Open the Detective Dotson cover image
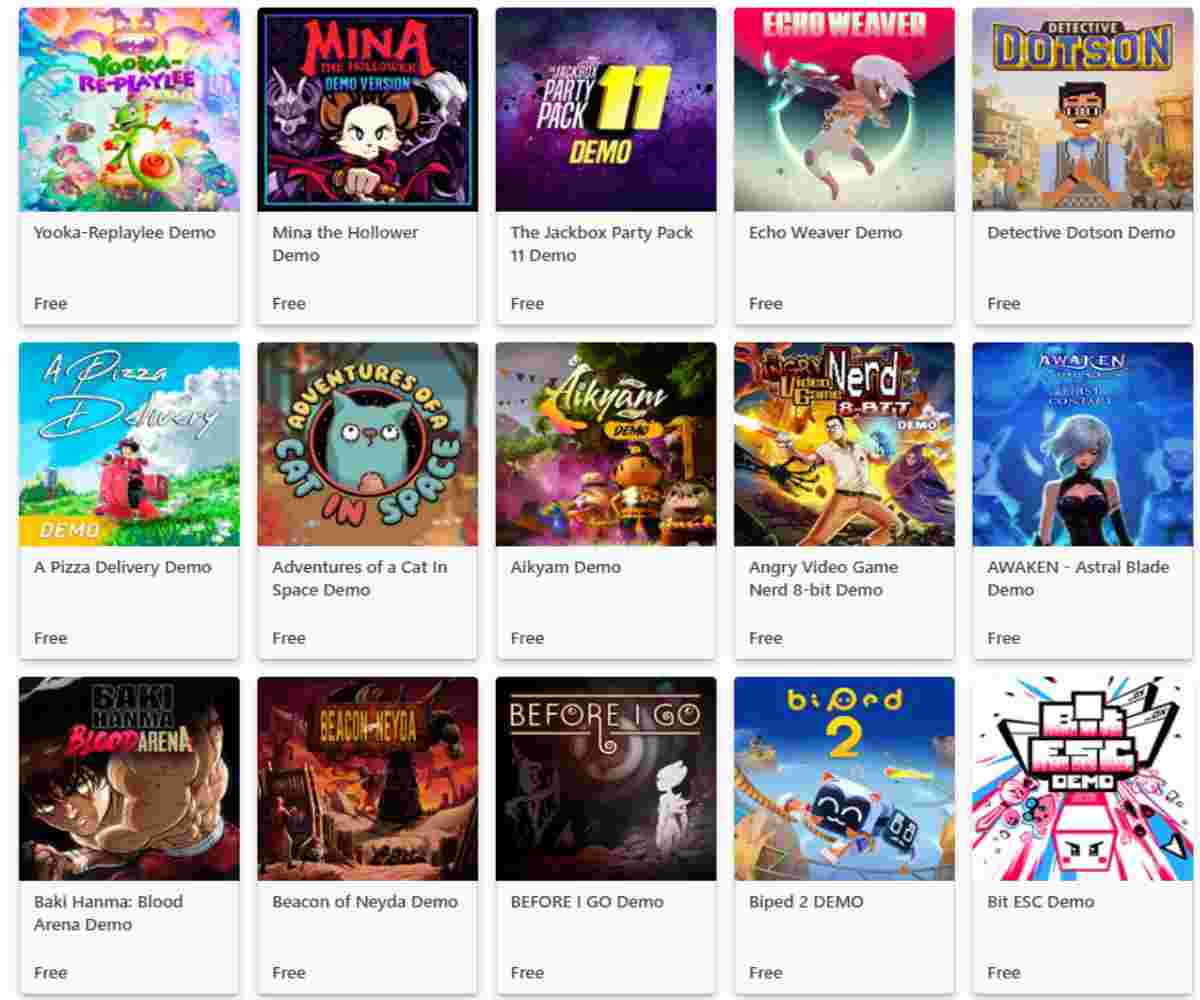Viewport: 1200px width, 1000px height. pos(1082,110)
